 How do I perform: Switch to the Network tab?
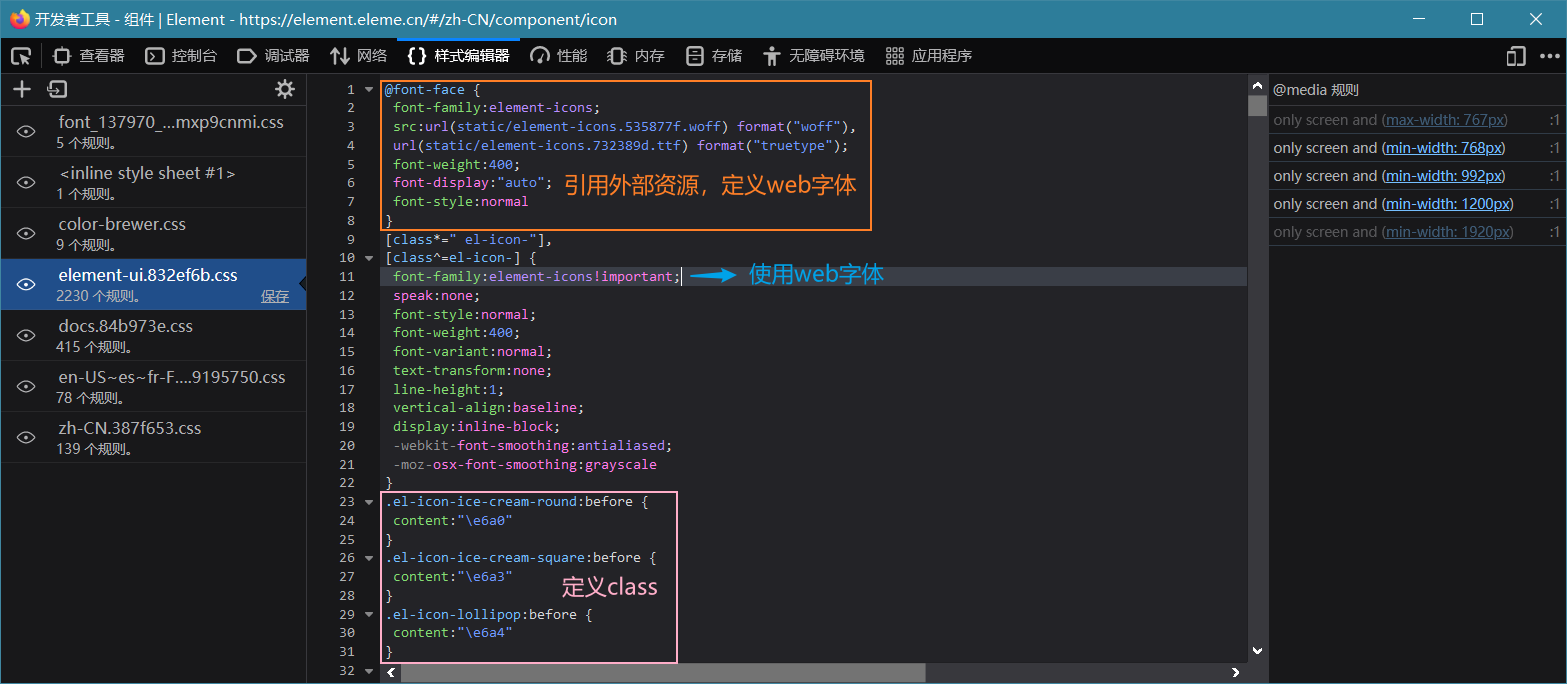358,56
